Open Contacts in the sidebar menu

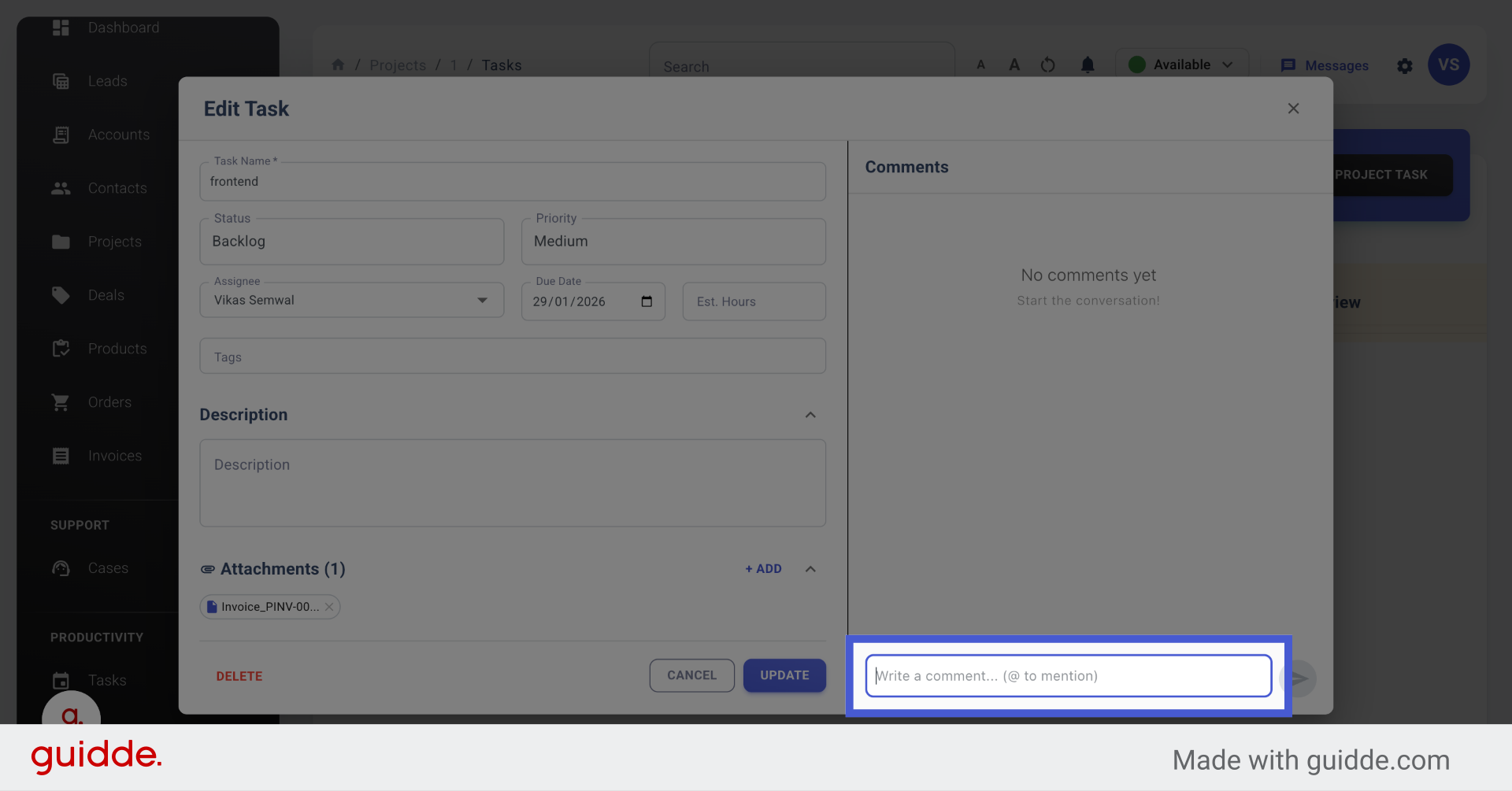[x=117, y=188]
